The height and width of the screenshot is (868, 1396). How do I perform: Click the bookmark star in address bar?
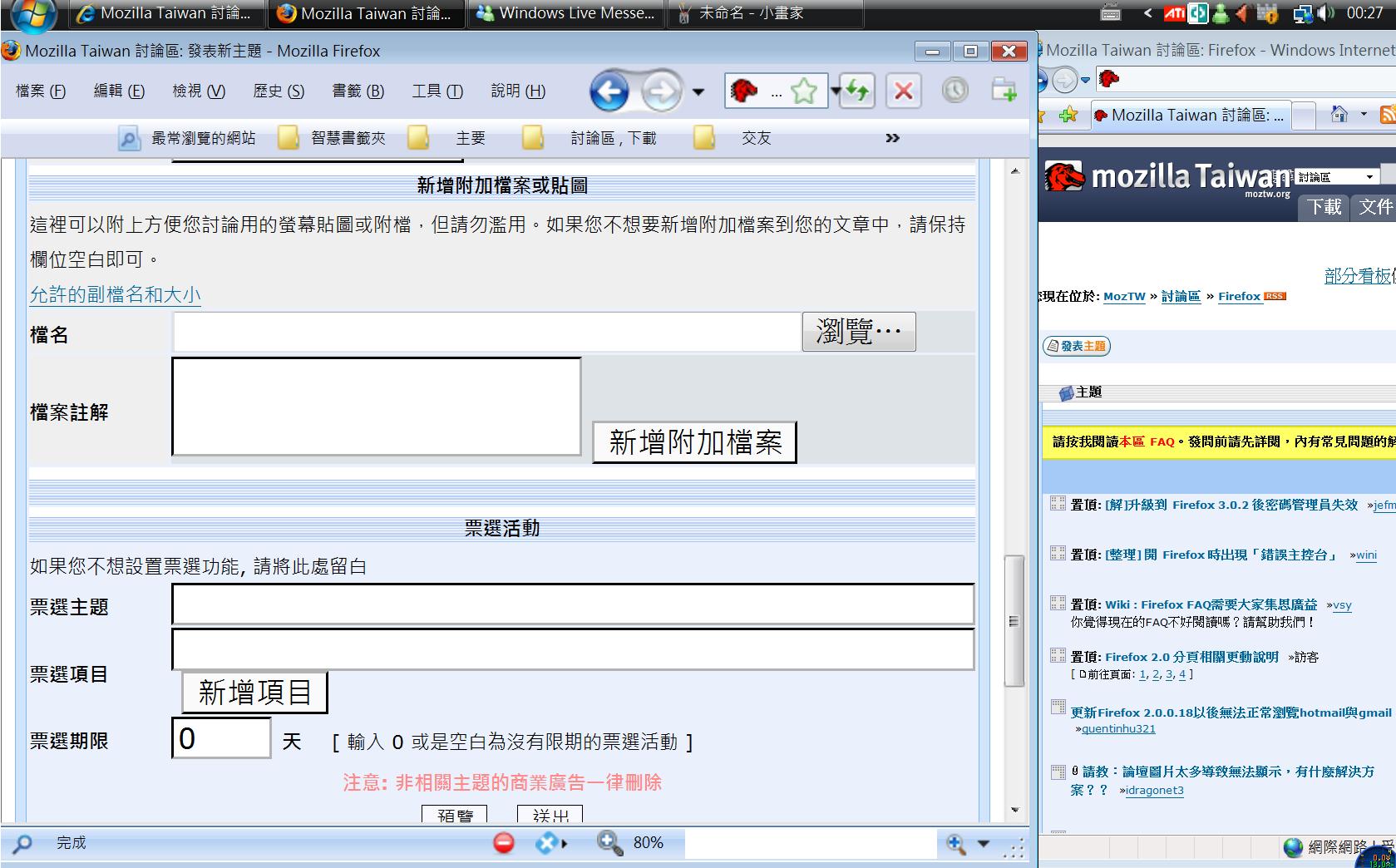[x=804, y=91]
